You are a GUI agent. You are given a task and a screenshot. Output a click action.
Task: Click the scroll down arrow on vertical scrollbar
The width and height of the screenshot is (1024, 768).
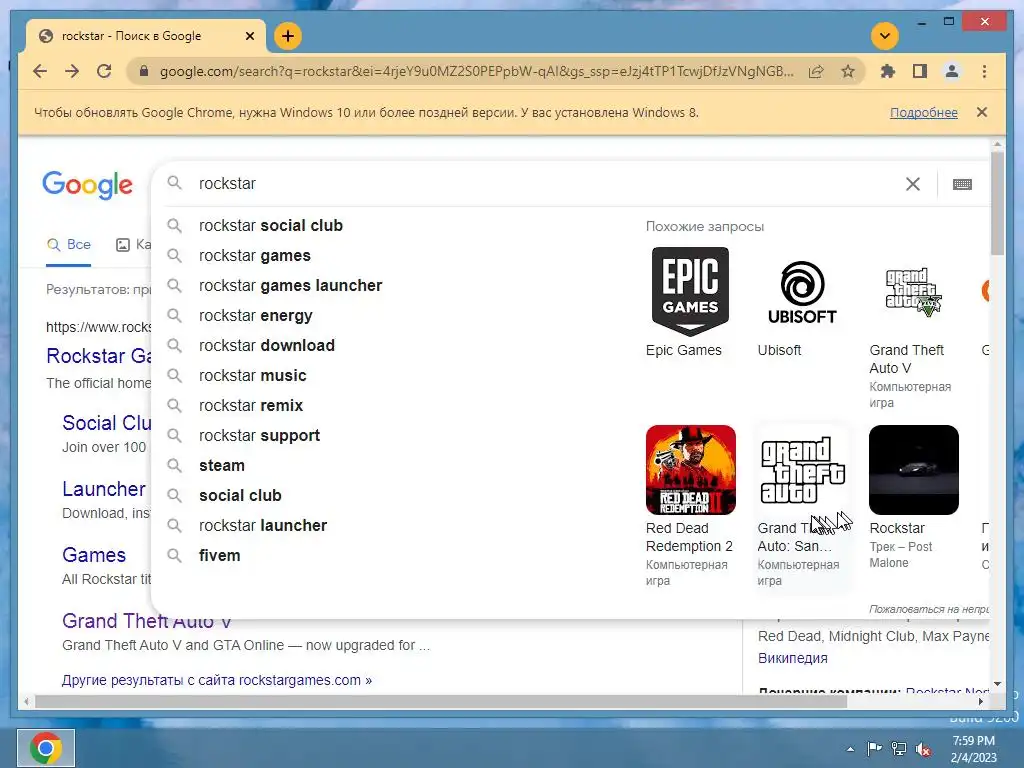click(997, 684)
